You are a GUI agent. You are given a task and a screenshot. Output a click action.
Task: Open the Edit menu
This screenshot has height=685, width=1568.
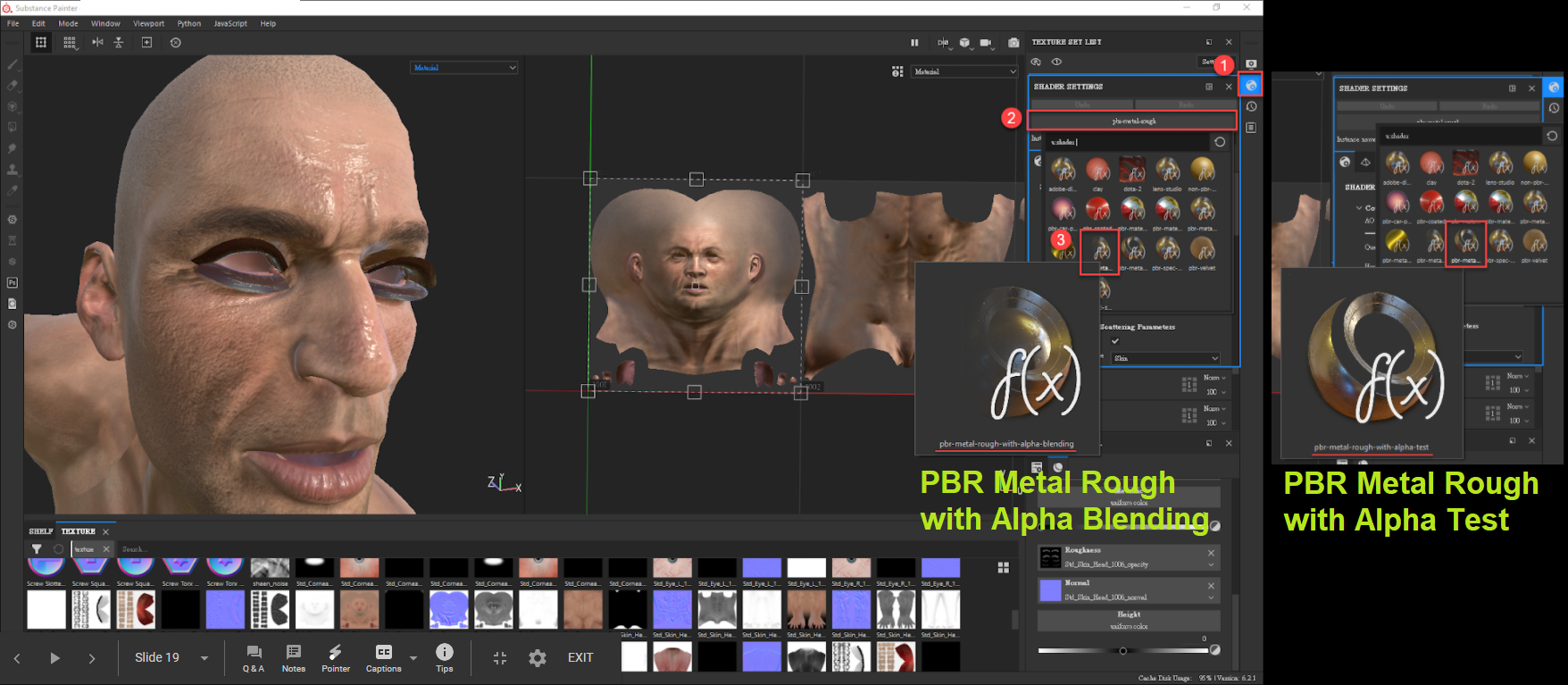38,23
